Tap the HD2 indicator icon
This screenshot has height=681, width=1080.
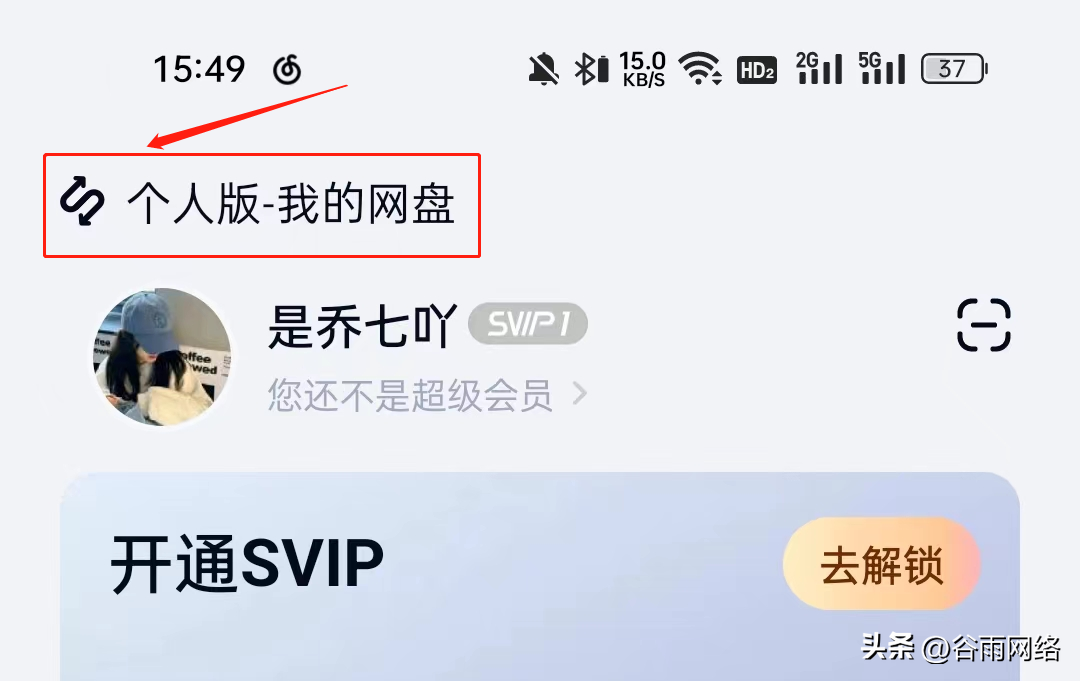(757, 70)
